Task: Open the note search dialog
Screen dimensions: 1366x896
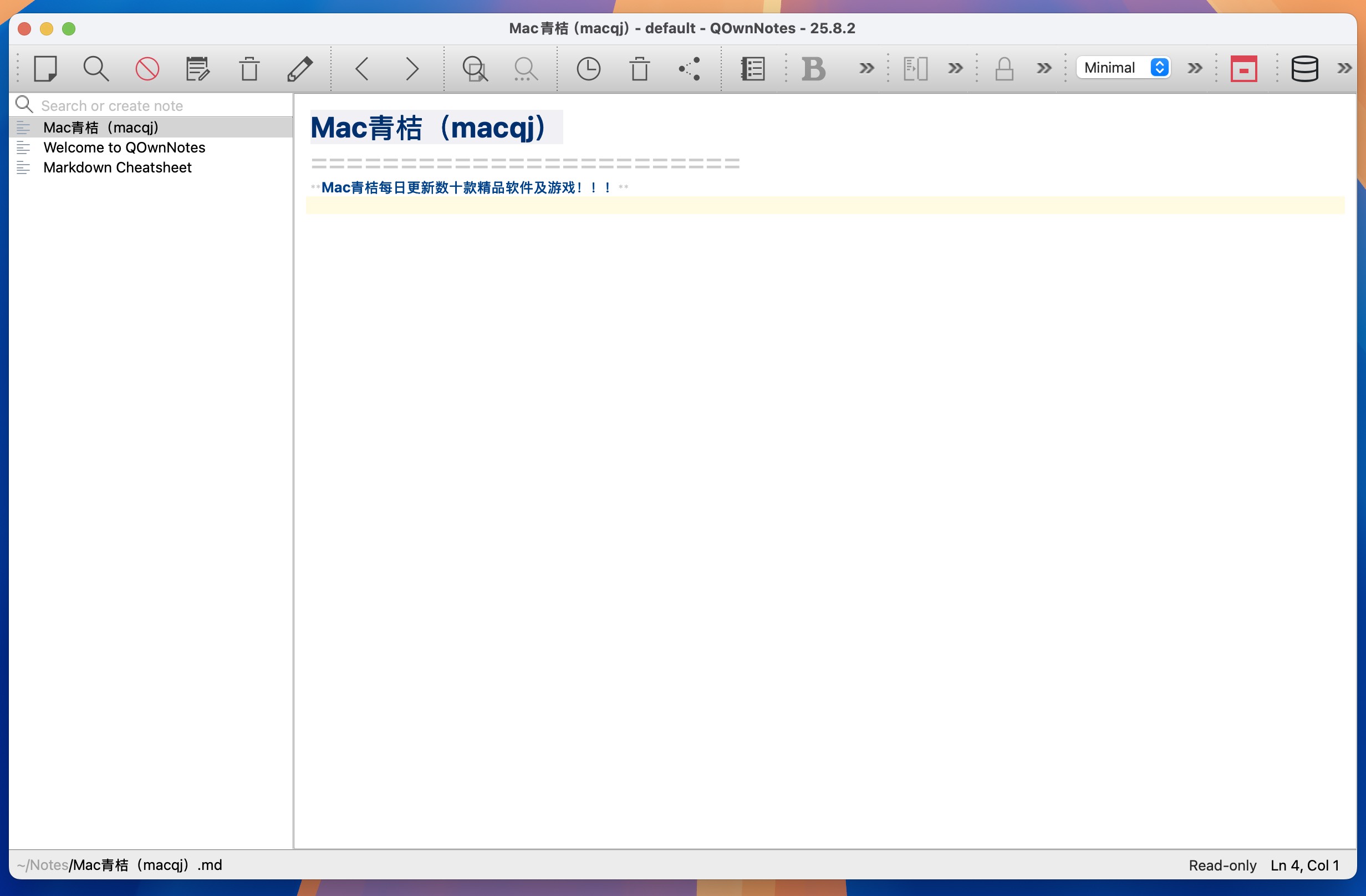Action: [96, 68]
